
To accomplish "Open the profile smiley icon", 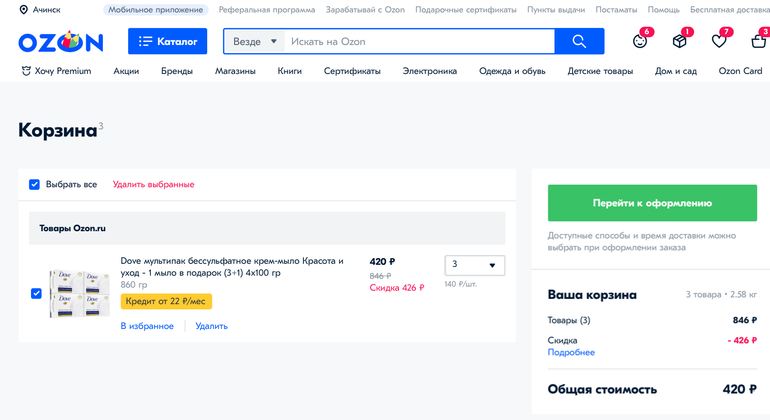I will pyautogui.click(x=641, y=41).
